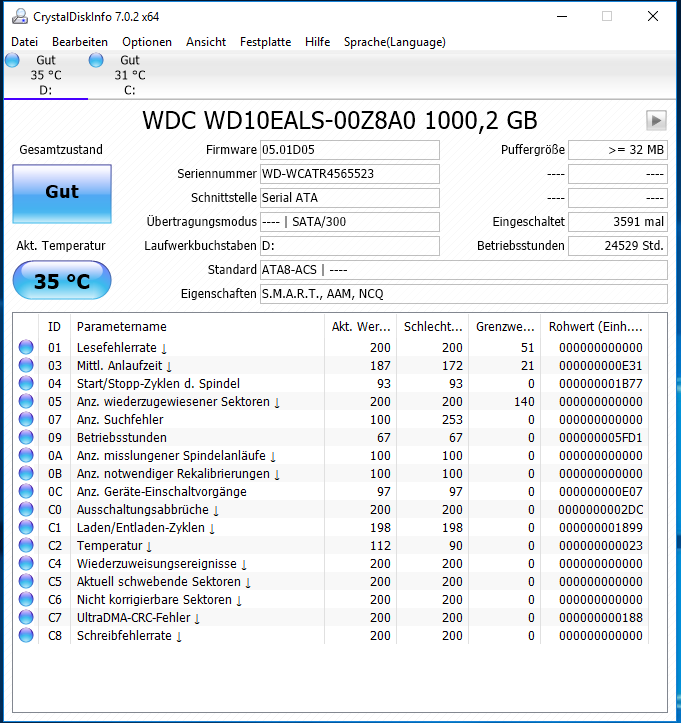Click status orb for Aktuell schwebende Sektoren

tap(26, 581)
